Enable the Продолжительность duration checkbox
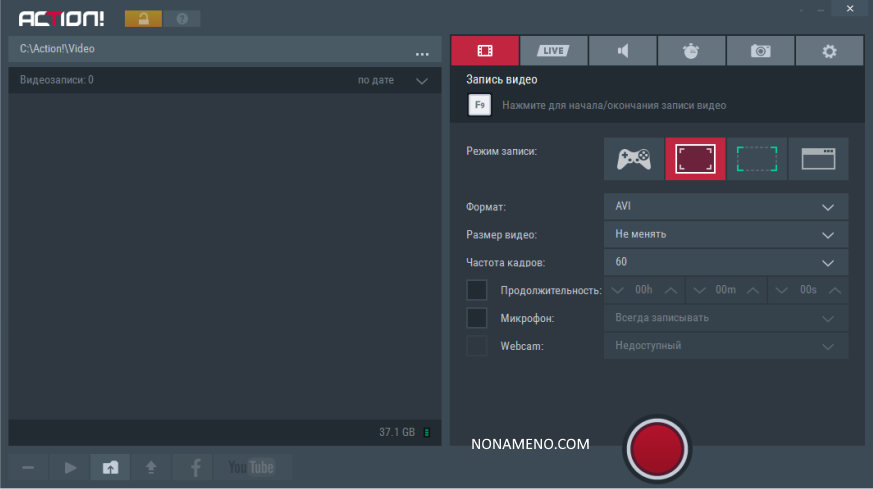Viewport: 873px width, 489px height. 478,290
